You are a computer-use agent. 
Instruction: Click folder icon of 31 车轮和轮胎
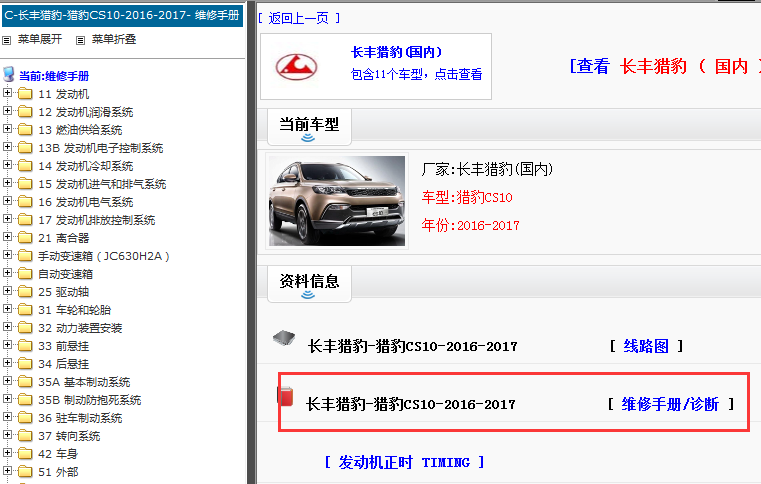[x=25, y=309]
